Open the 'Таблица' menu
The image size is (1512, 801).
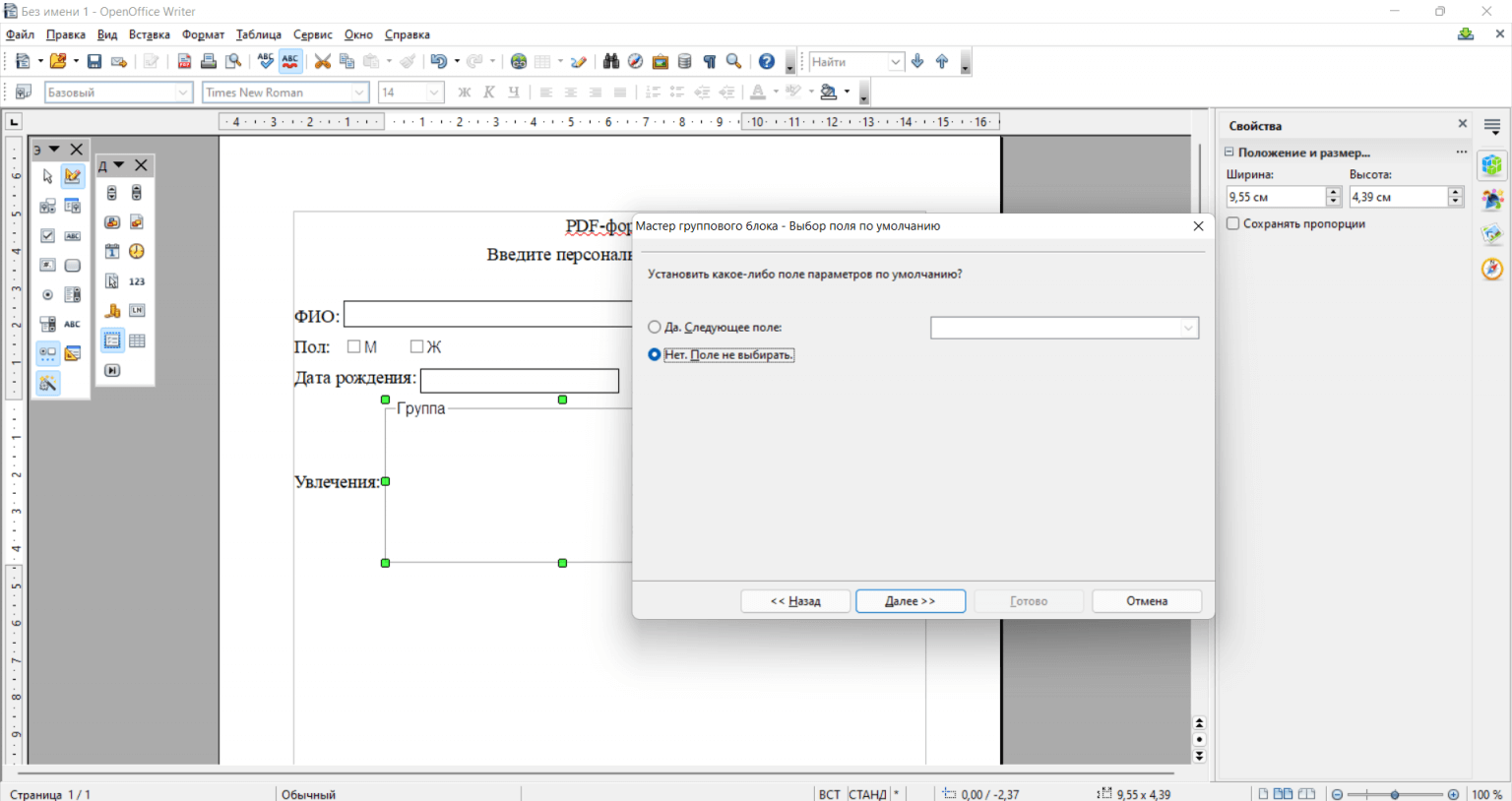(x=259, y=34)
